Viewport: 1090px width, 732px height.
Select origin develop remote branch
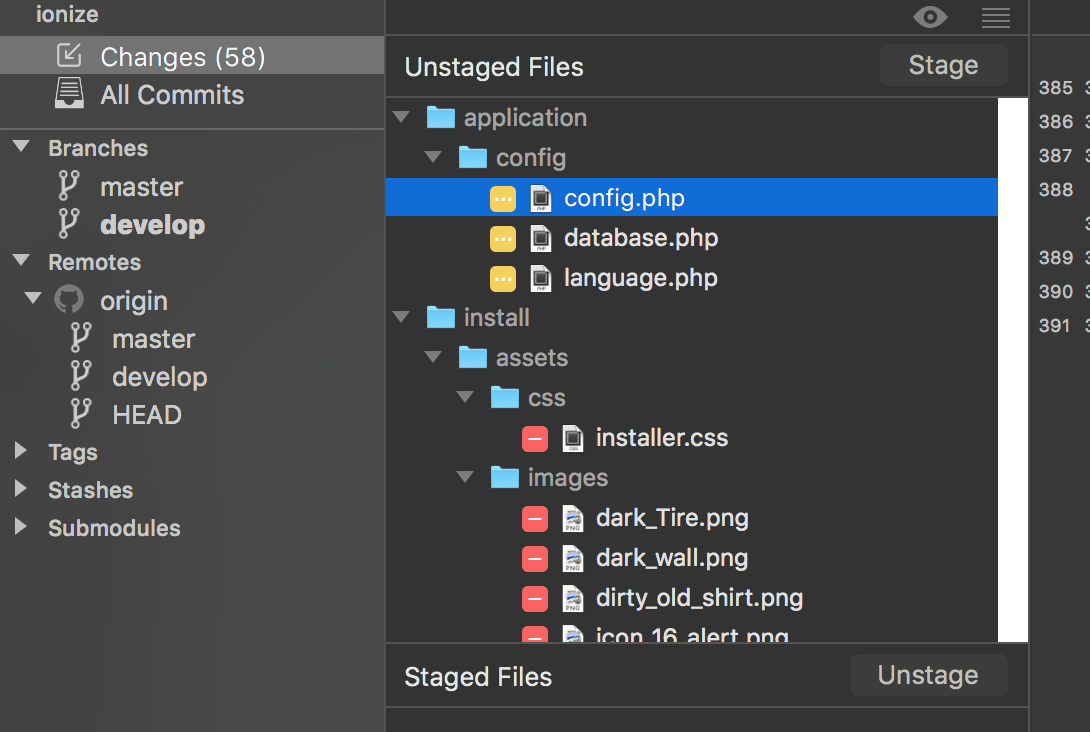[x=160, y=377]
